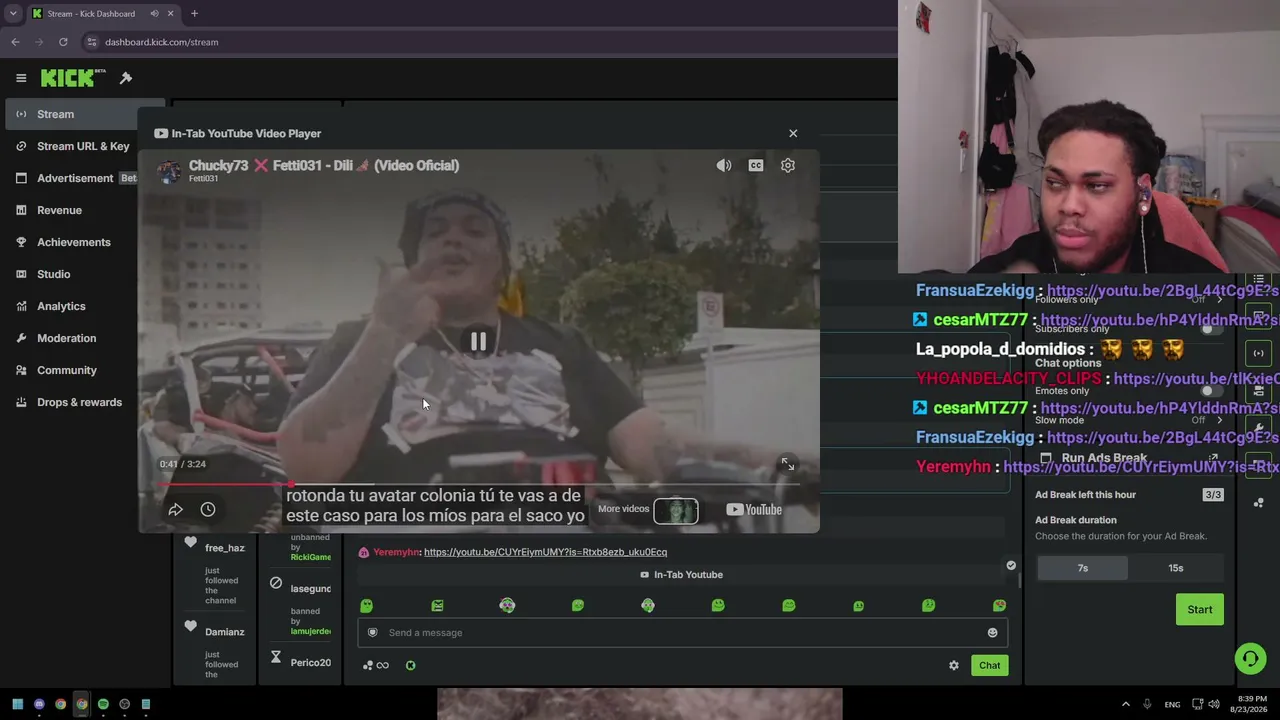Show hidden system tray icons

point(1125,704)
